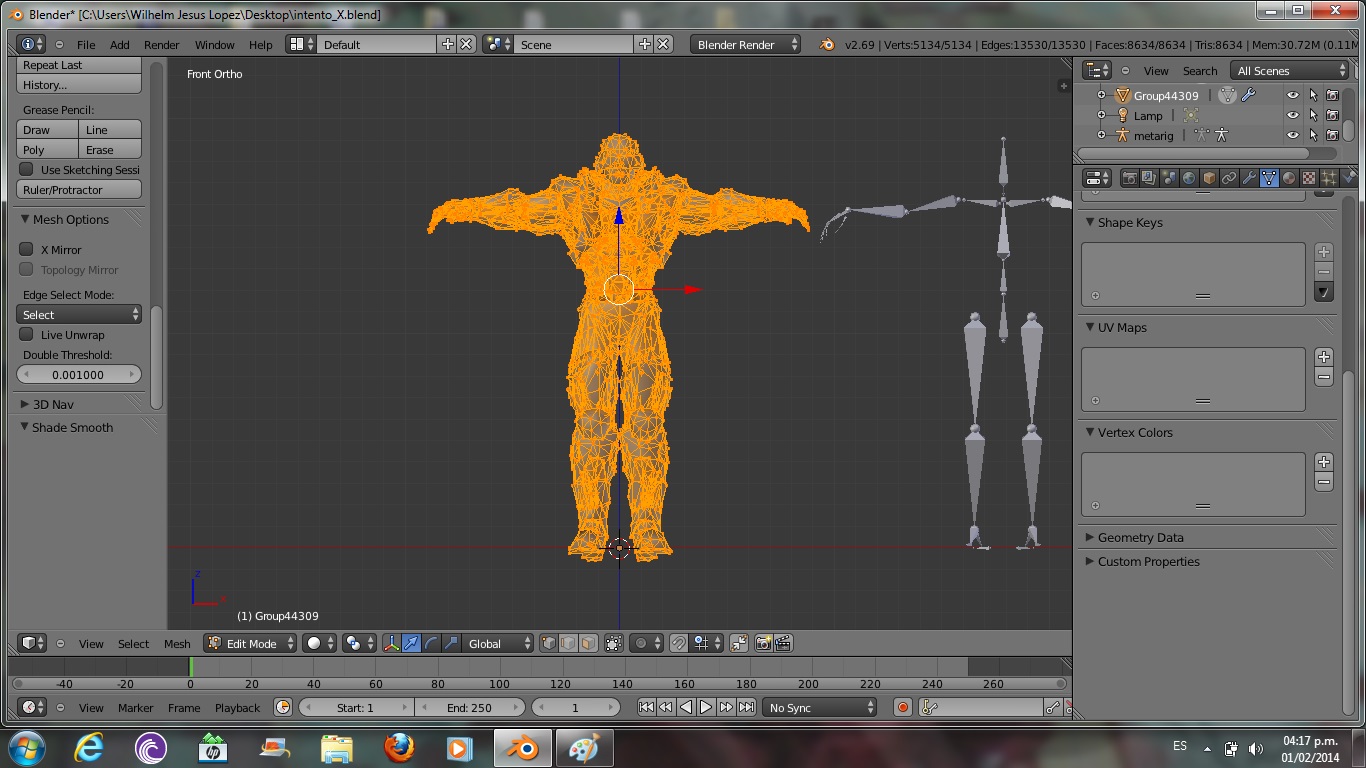1366x768 pixels.
Task: Open the Modifiers properties tab (wrench)
Action: (x=1248, y=178)
